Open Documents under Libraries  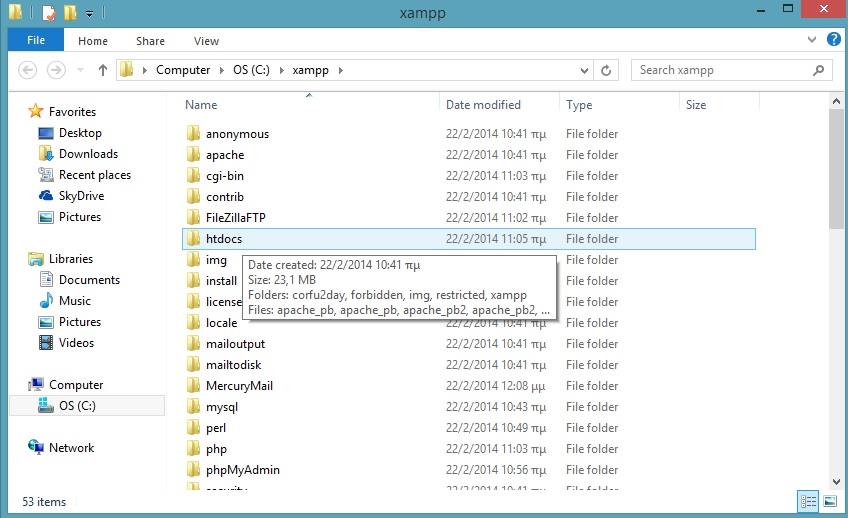[89, 280]
